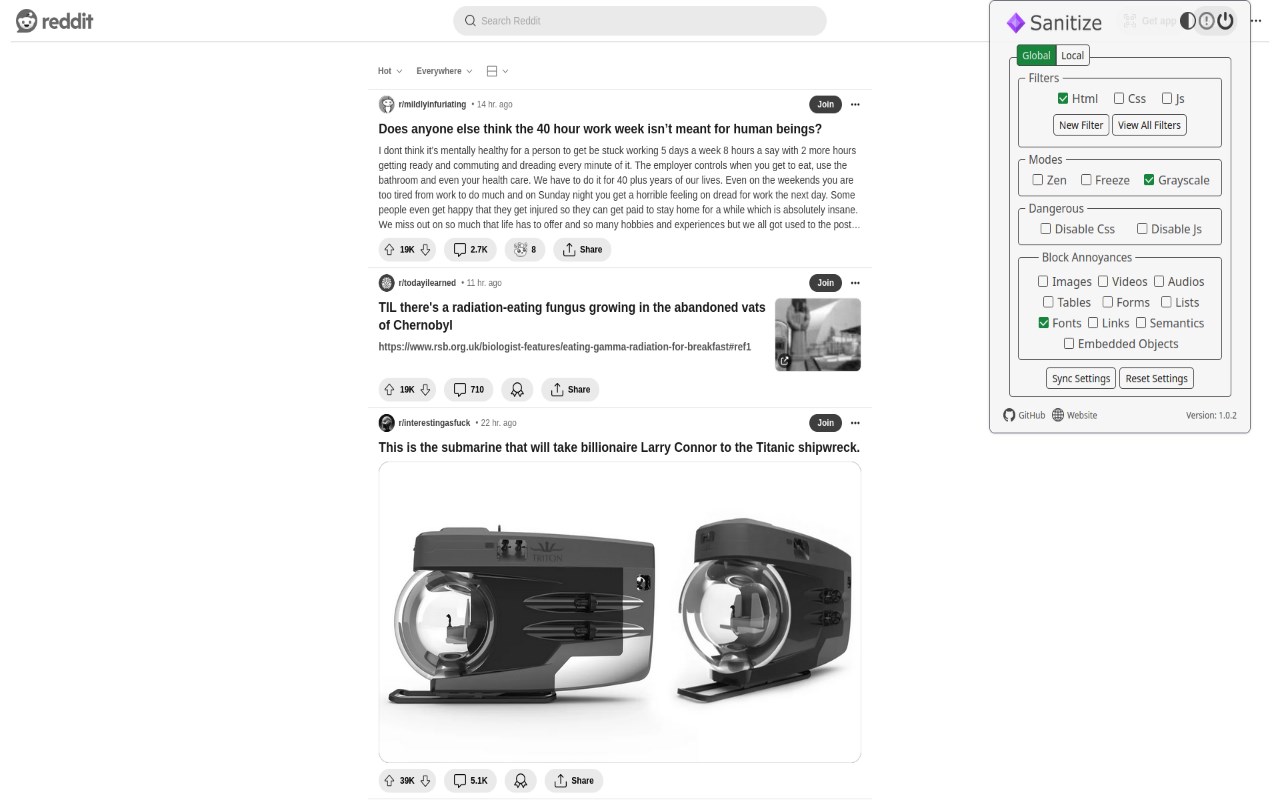This screenshot has height=800, width=1280.
Task: Open the rsb.org.uk gamma radiation link
Action: pos(565,347)
